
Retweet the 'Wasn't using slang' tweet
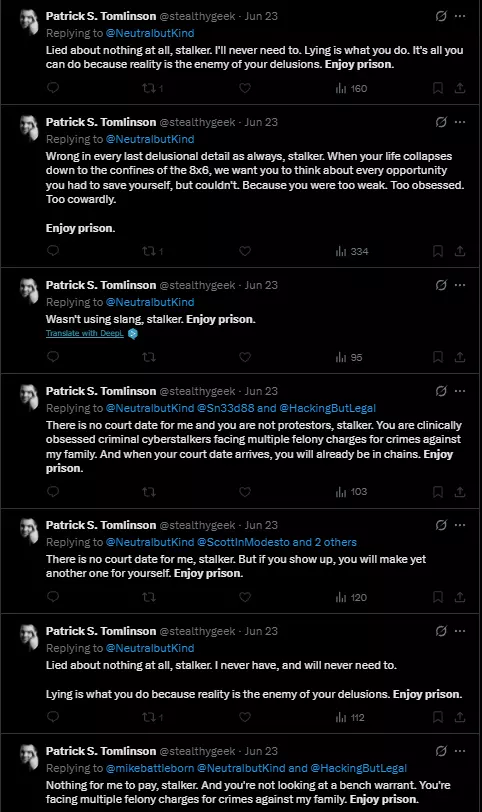tap(149, 357)
